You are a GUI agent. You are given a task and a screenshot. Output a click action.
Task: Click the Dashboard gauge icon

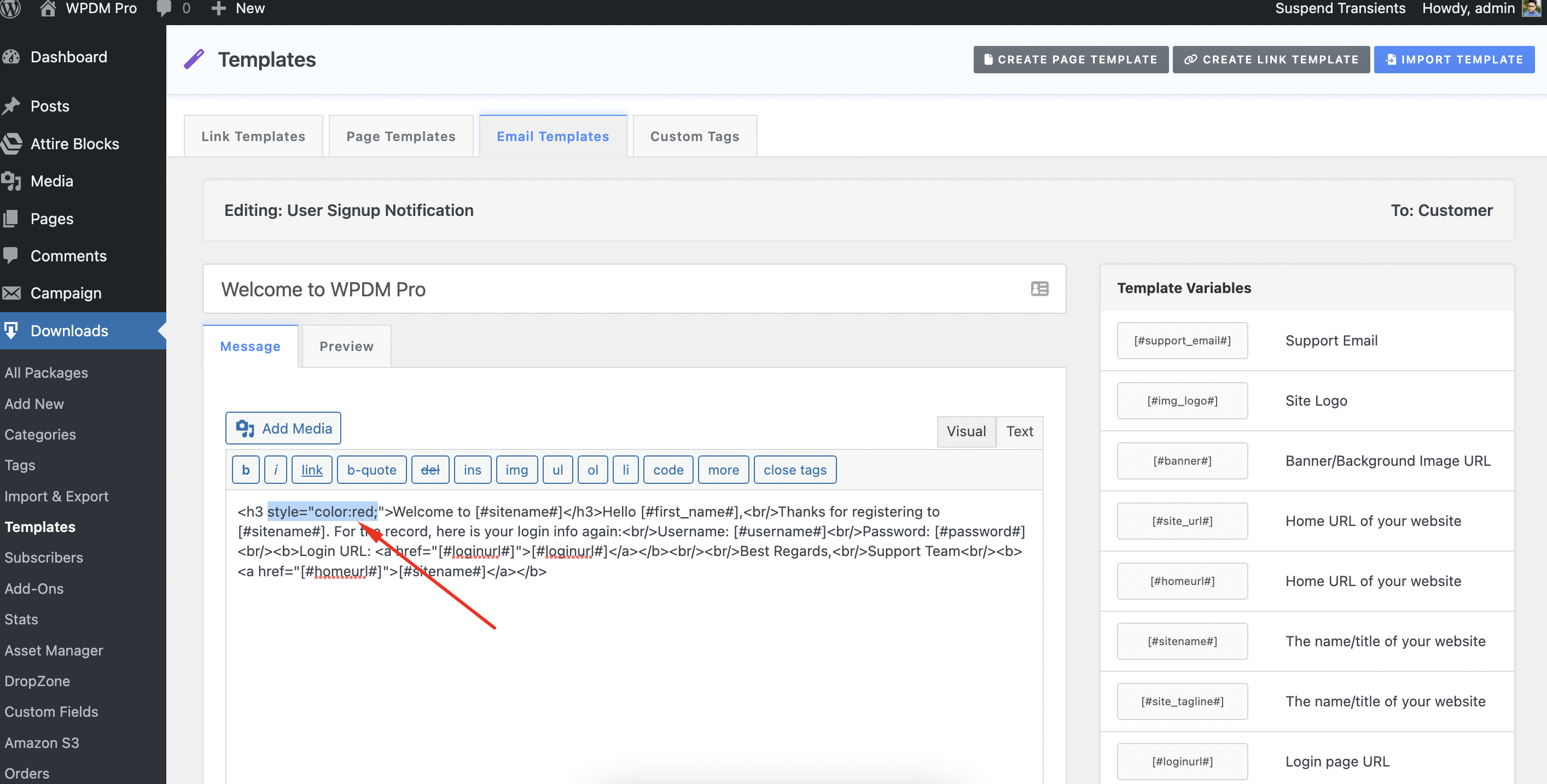pyautogui.click(x=11, y=57)
